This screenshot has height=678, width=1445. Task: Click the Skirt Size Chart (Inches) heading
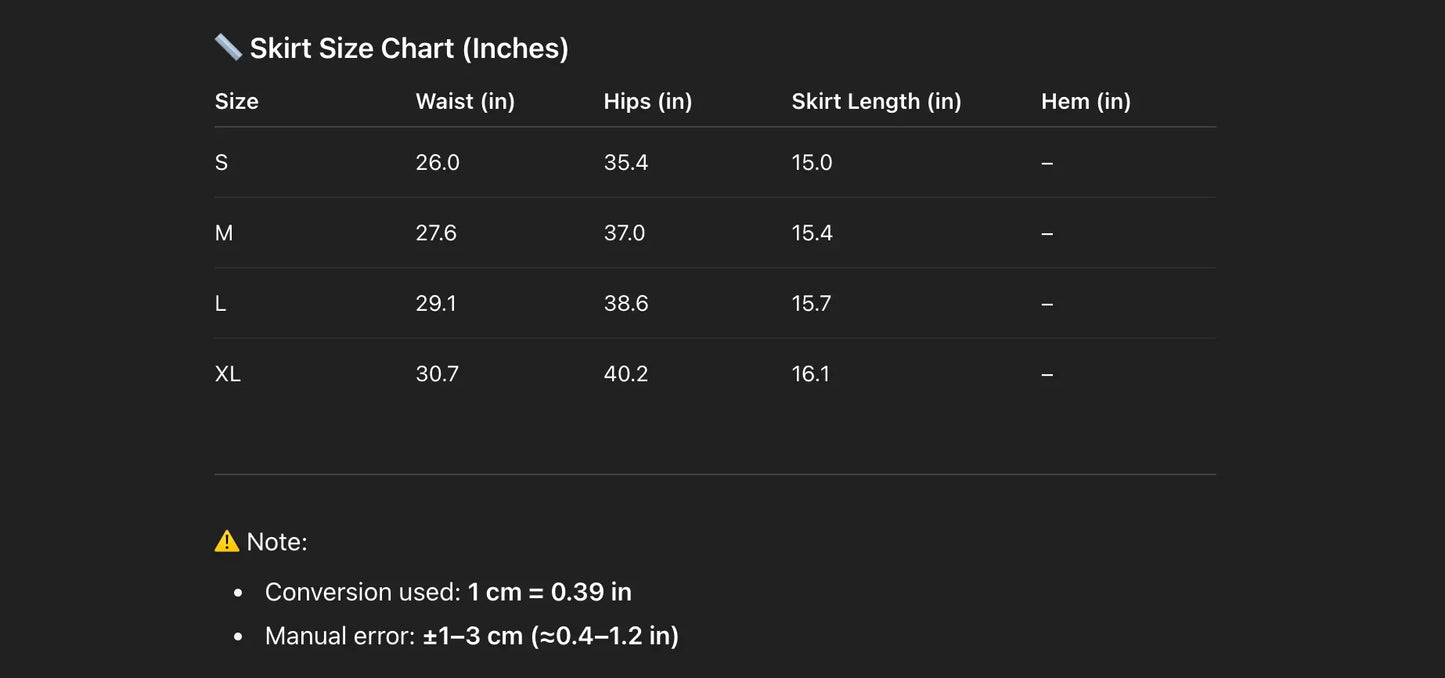click(409, 48)
